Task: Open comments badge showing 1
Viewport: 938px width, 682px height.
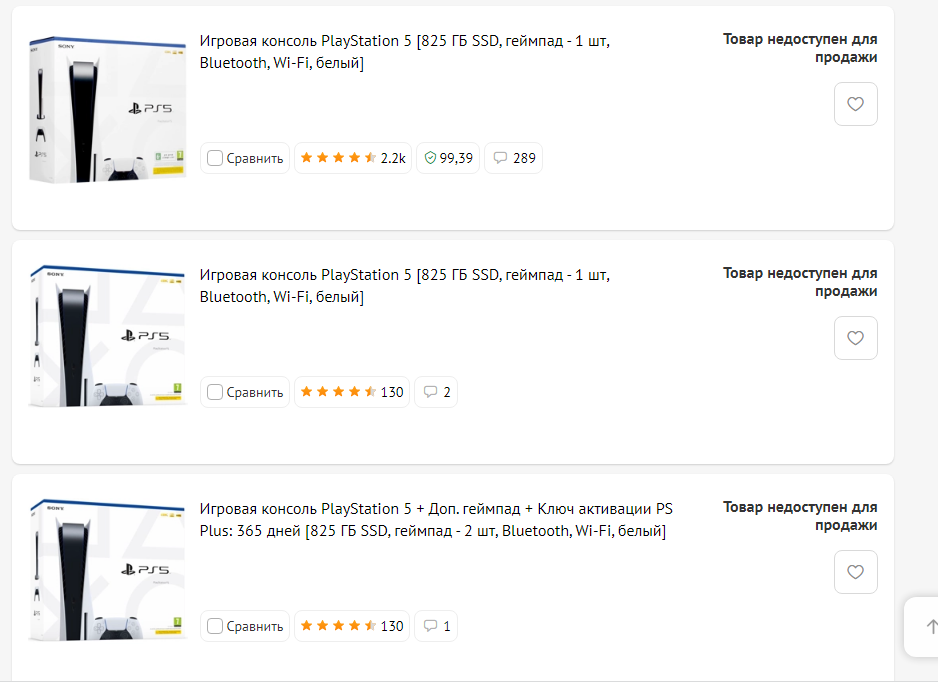Action: (437, 626)
